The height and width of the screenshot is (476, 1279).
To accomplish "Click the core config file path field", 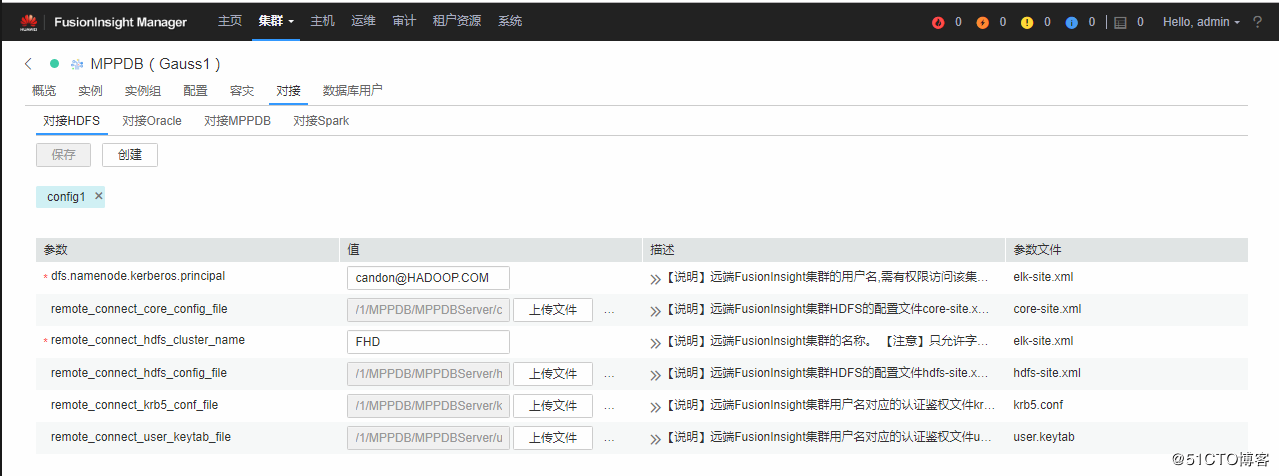I will pos(428,310).
